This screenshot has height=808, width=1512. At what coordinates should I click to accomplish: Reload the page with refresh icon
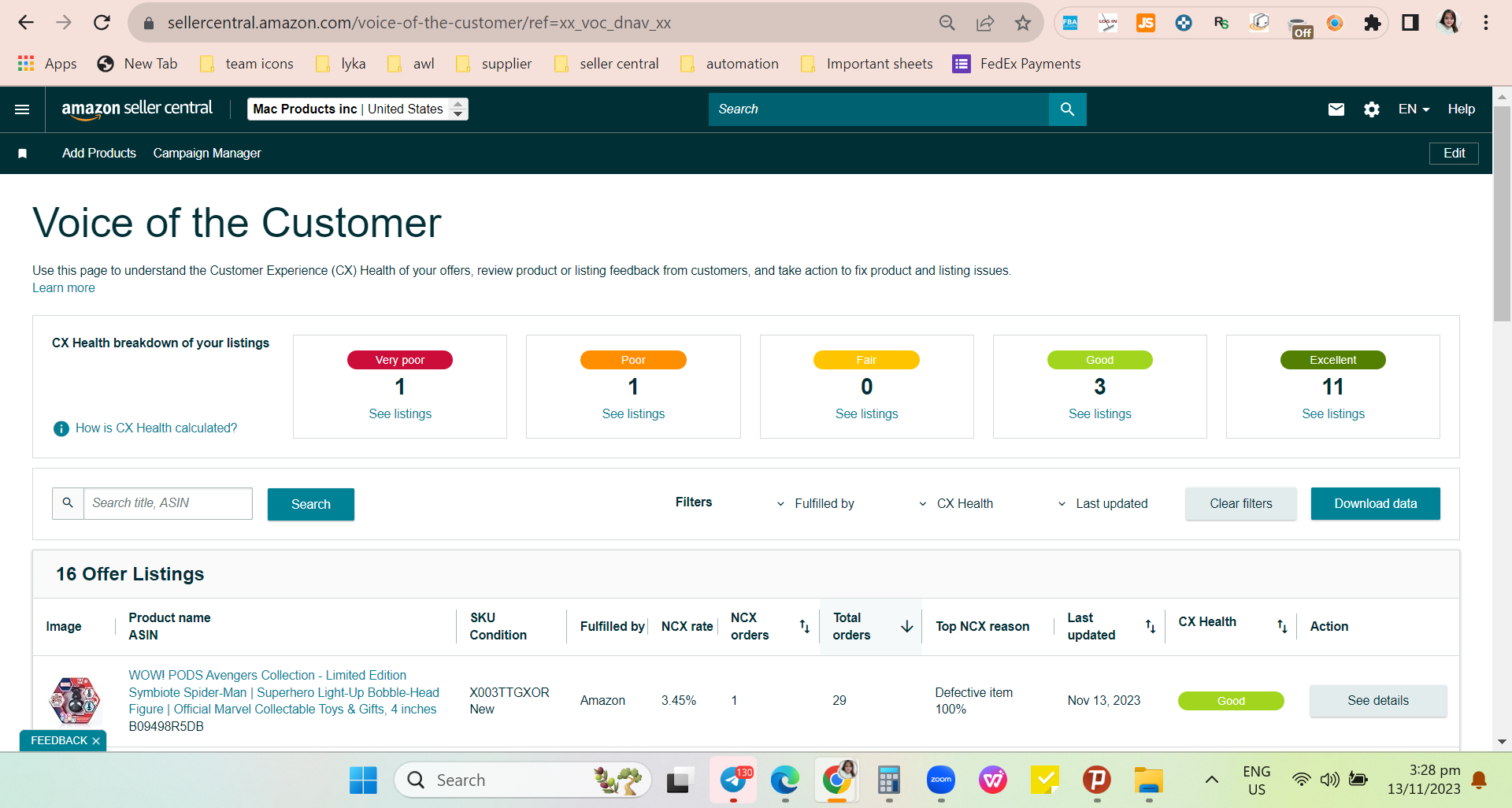coord(102,23)
